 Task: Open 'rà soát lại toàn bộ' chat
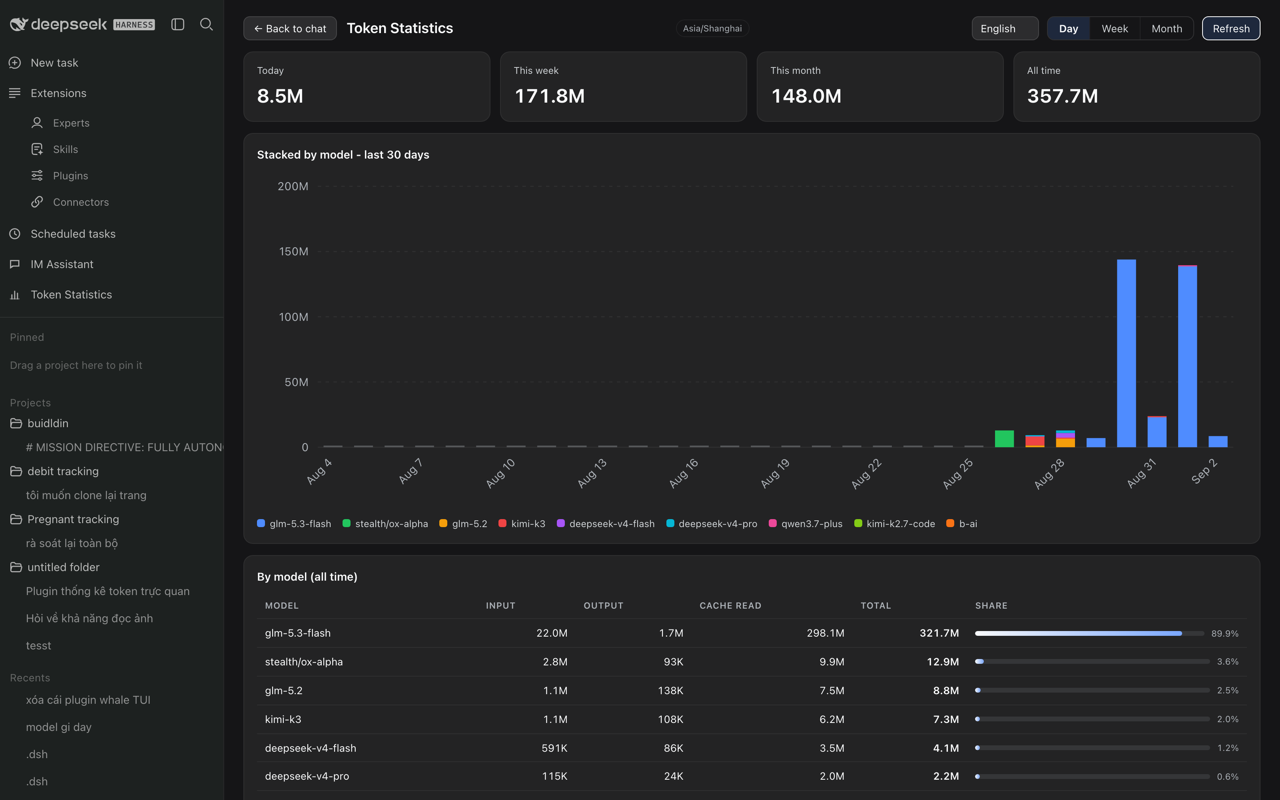[x=72, y=543]
